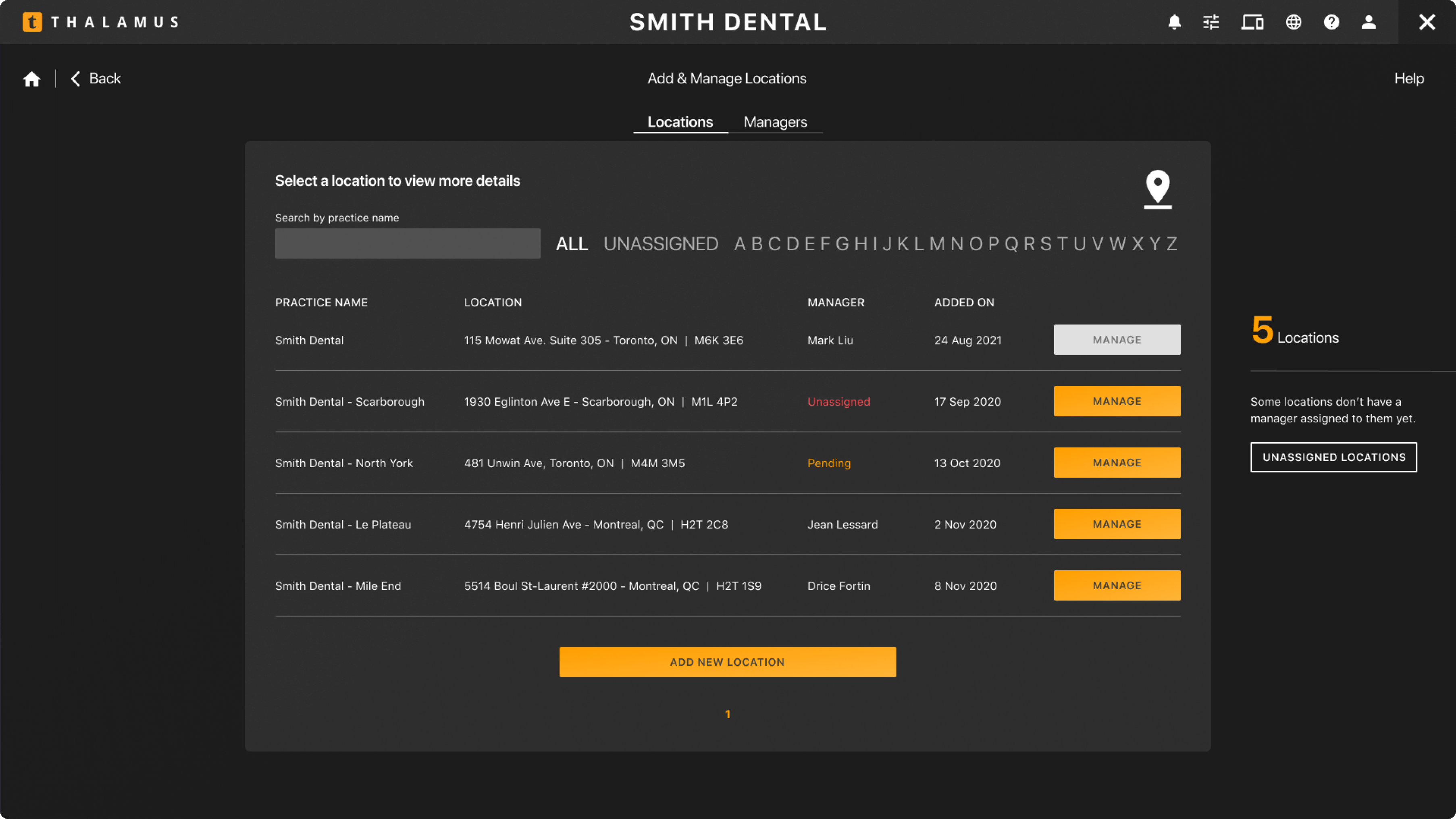This screenshot has width=1456, height=819.
Task: Click the search by practice name field
Action: [x=408, y=243]
